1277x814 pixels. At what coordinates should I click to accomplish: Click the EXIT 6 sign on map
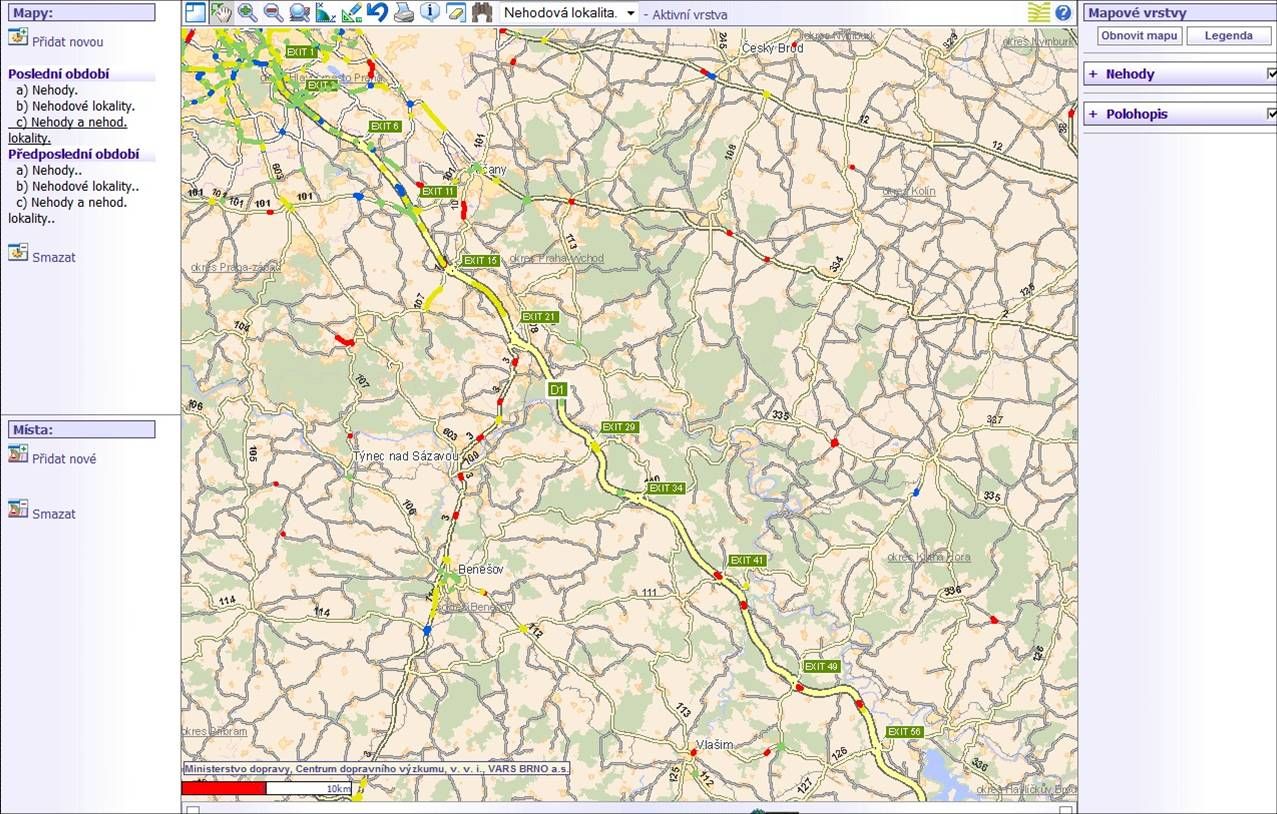(x=385, y=126)
